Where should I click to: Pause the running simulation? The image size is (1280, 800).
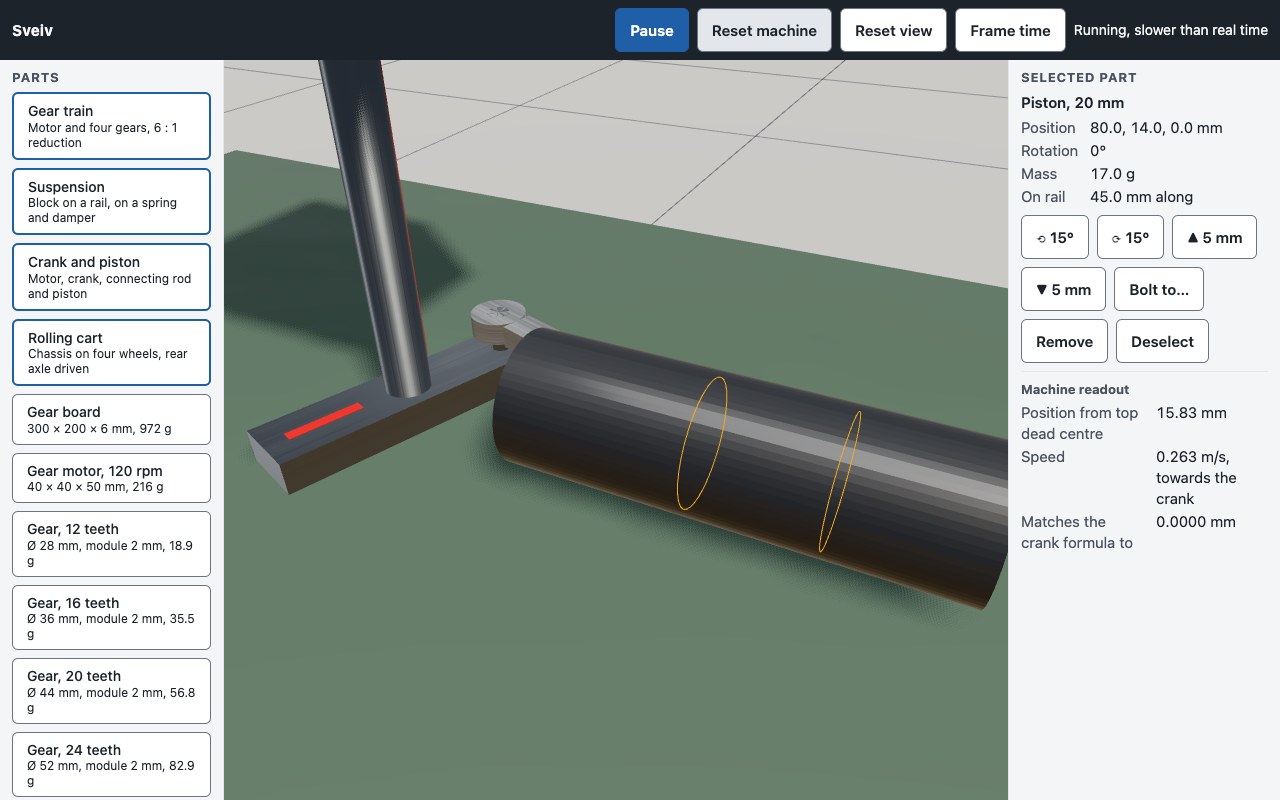652,30
